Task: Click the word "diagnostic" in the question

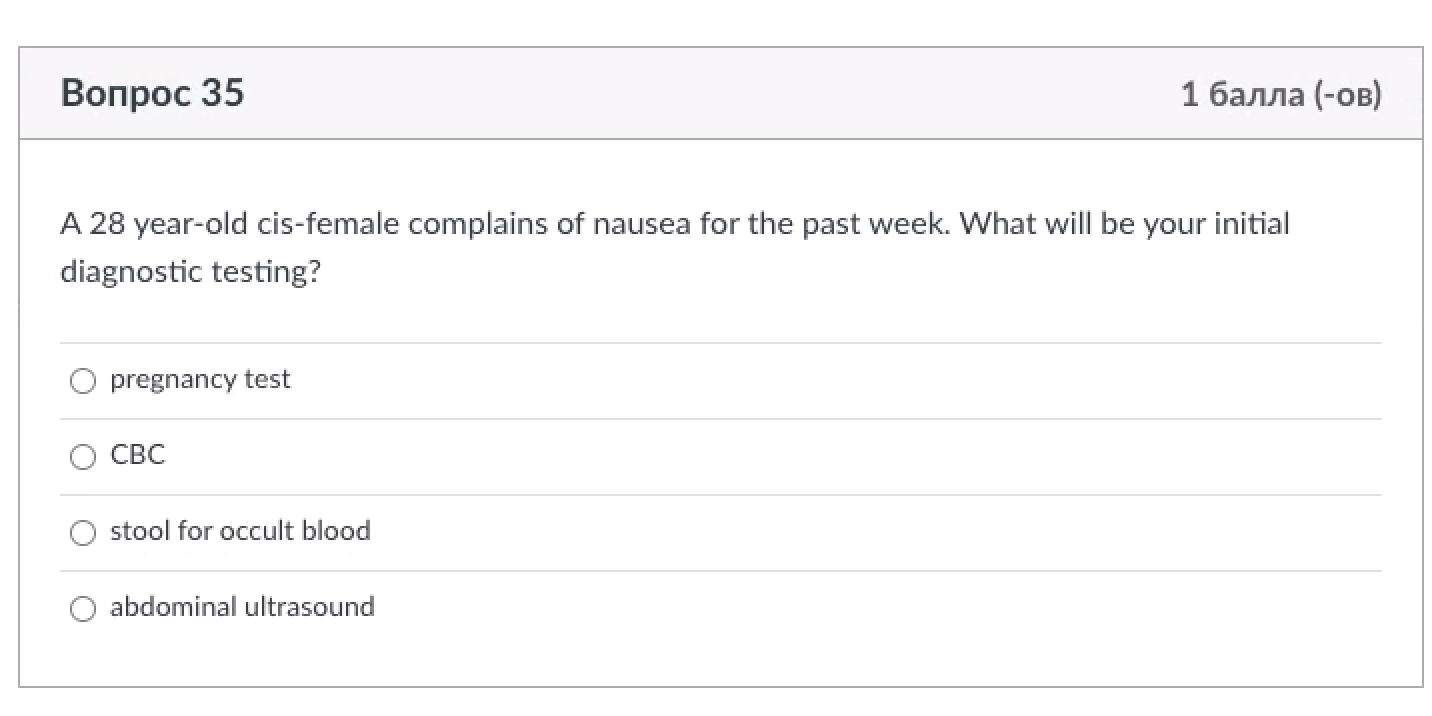Action: (x=131, y=271)
